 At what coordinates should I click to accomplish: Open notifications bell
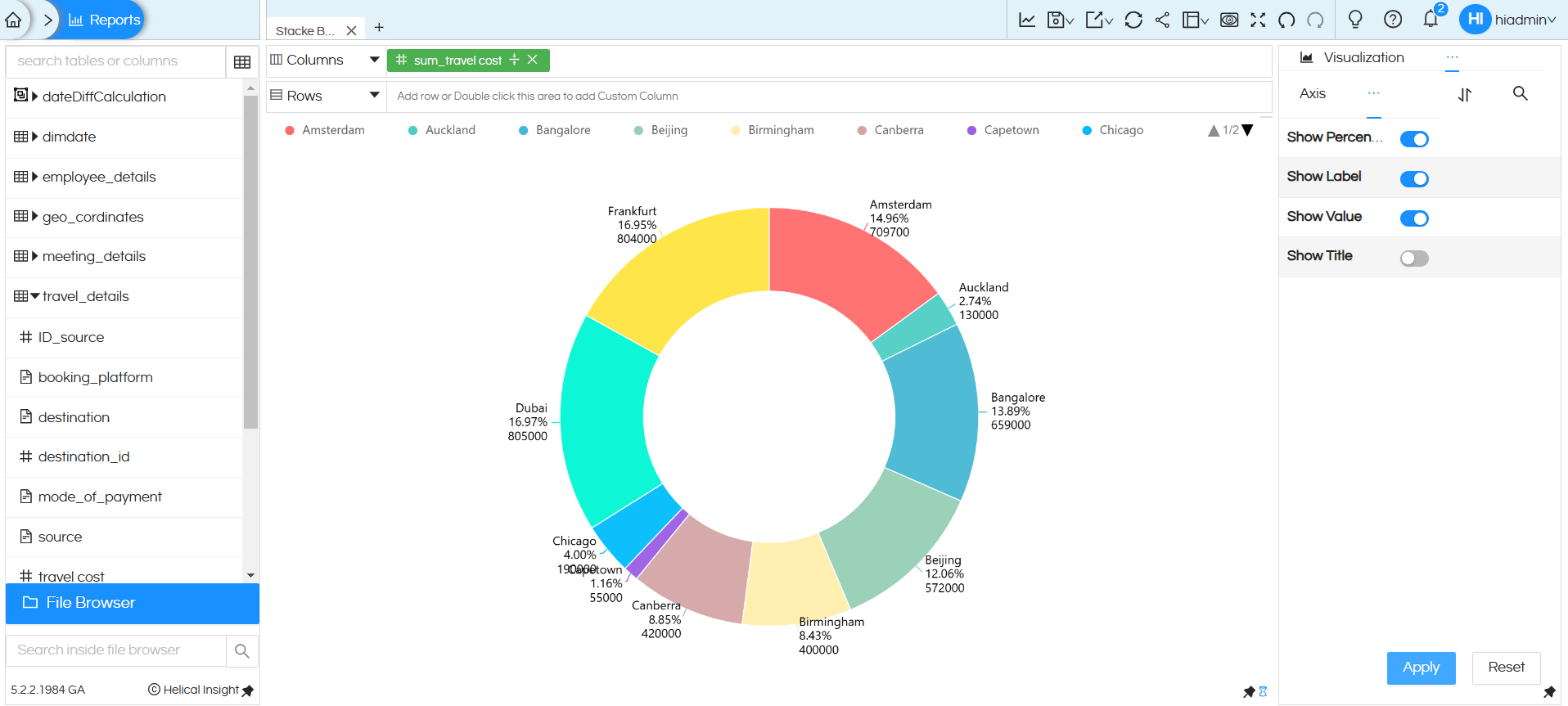click(1431, 20)
